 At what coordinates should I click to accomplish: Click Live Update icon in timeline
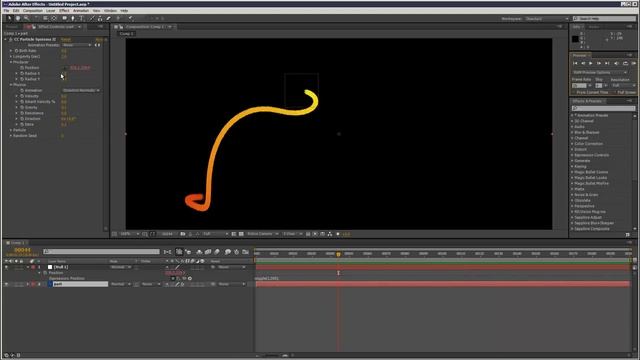click(179, 252)
